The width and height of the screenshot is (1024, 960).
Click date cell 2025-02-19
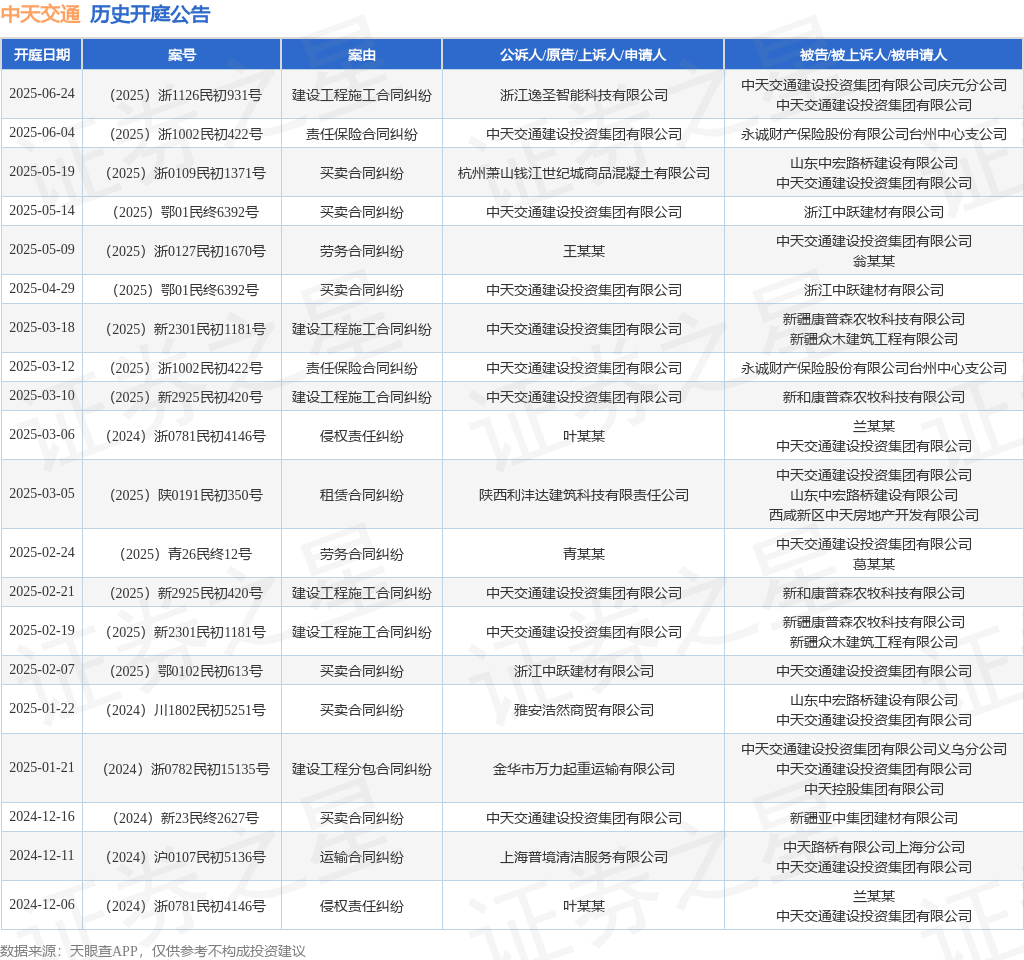pyautogui.click(x=42, y=630)
